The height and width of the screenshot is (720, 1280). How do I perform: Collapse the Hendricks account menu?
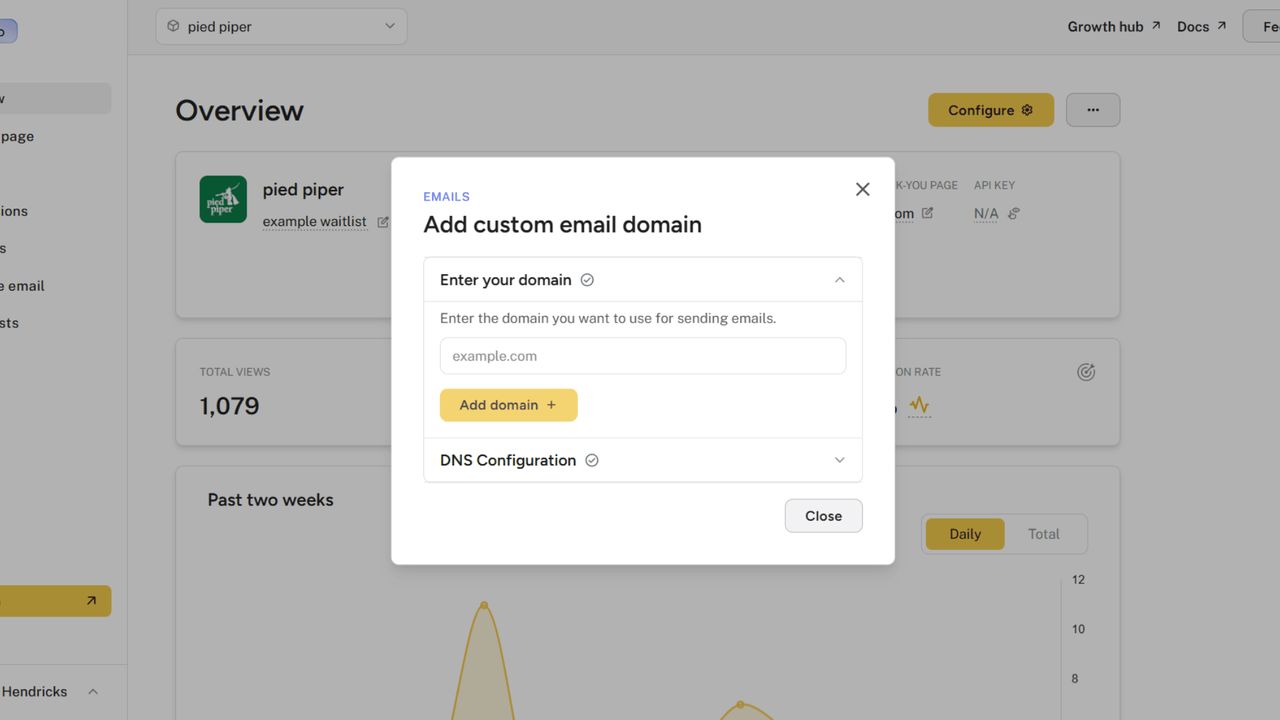pyautogui.click(x=92, y=691)
